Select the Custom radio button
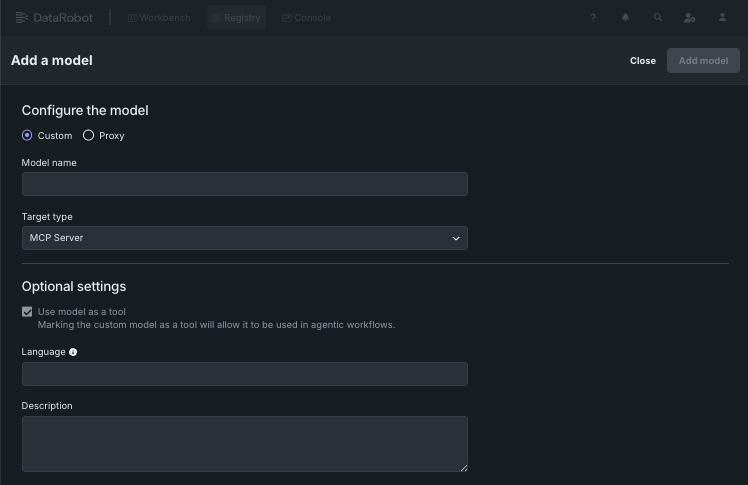Screen dimensions: 748x485 point(27,135)
